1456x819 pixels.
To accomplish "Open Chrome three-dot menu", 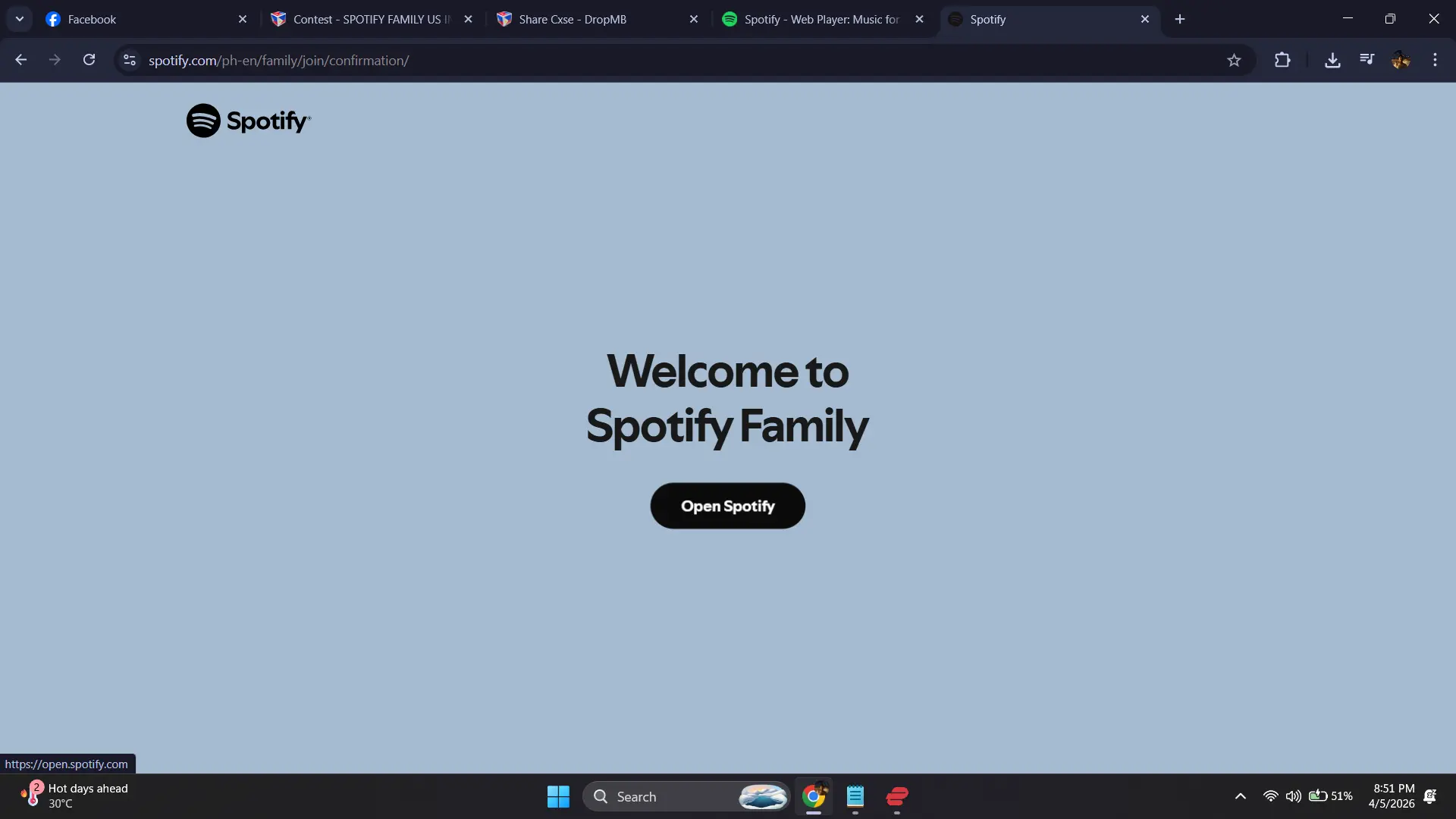I will pos(1435,60).
